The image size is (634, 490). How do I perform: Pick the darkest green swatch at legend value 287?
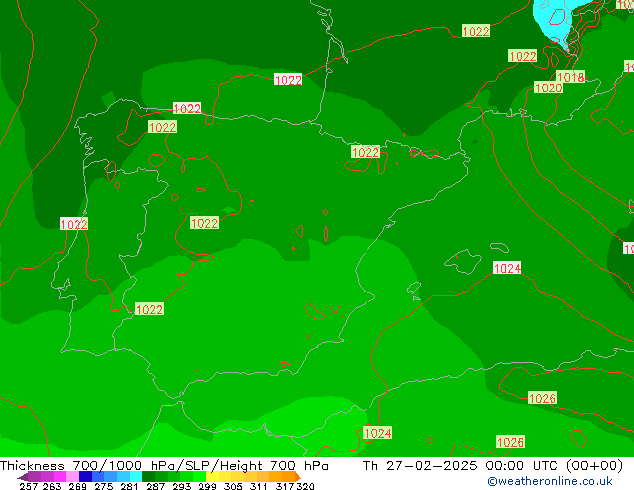pos(148,477)
